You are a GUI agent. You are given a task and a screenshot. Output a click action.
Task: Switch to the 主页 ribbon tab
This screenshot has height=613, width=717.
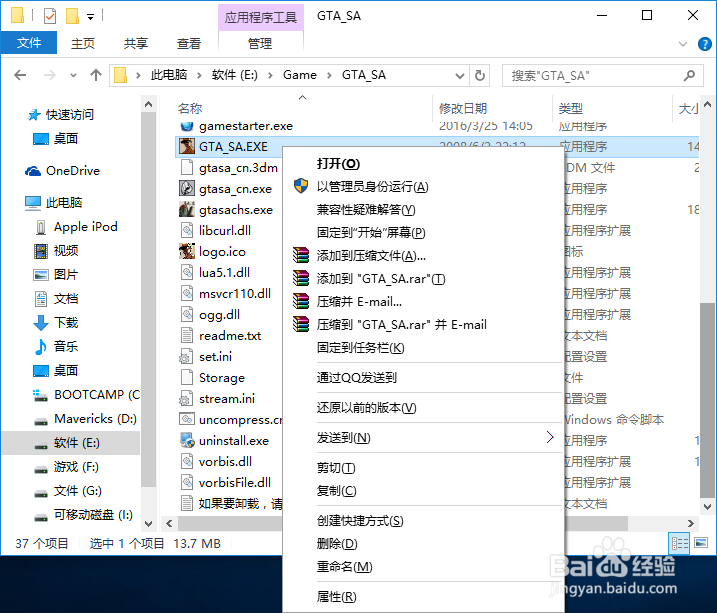tap(83, 43)
